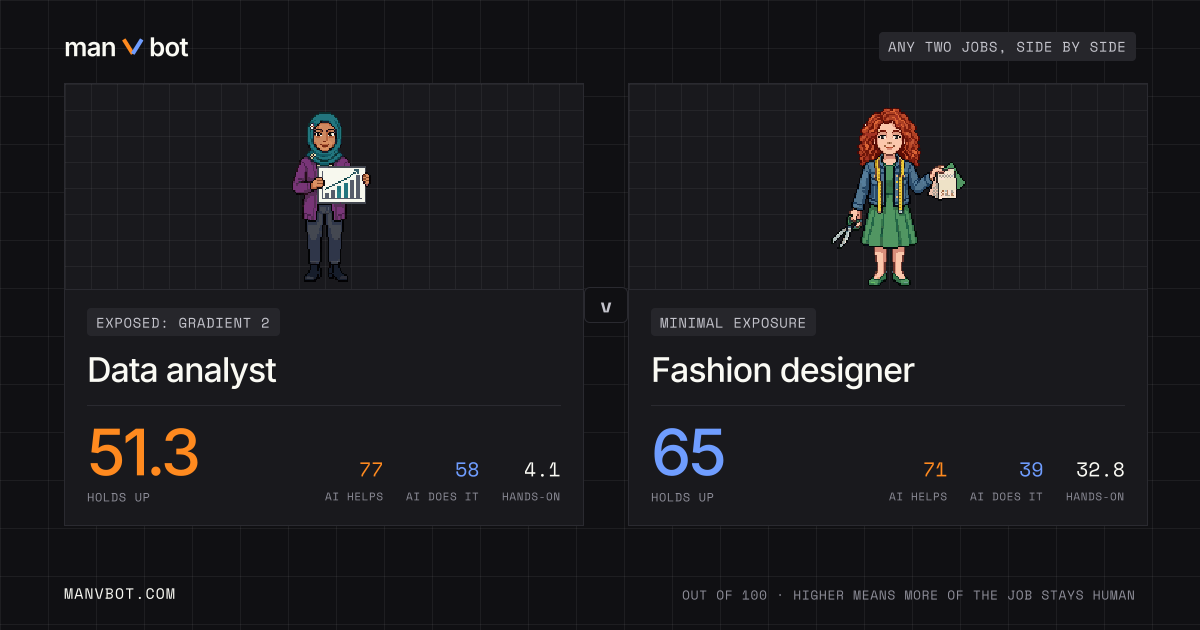Select the Data analyst pixel character

tap(331, 197)
